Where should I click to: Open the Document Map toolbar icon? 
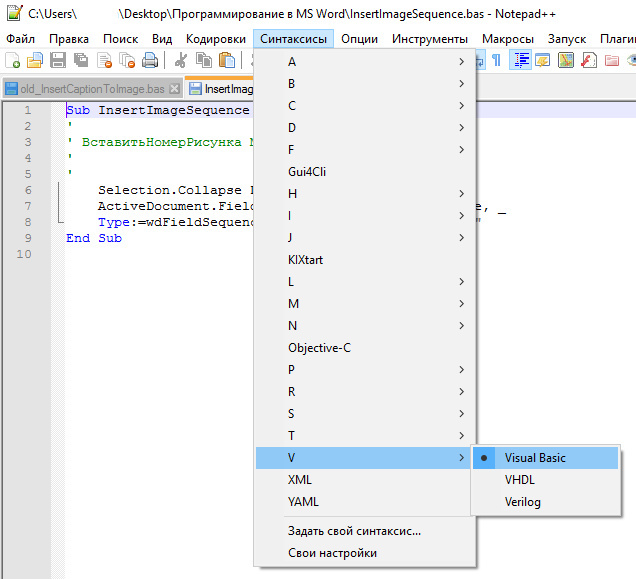(x=566, y=60)
